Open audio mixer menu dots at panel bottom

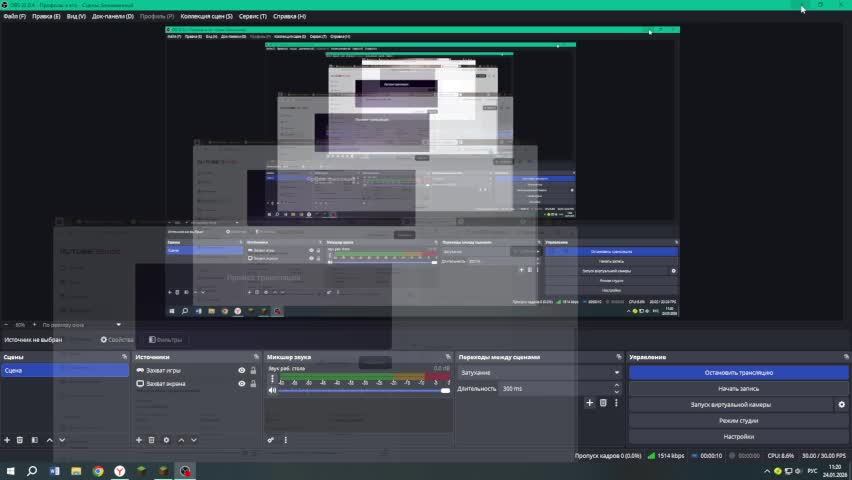pos(285,440)
